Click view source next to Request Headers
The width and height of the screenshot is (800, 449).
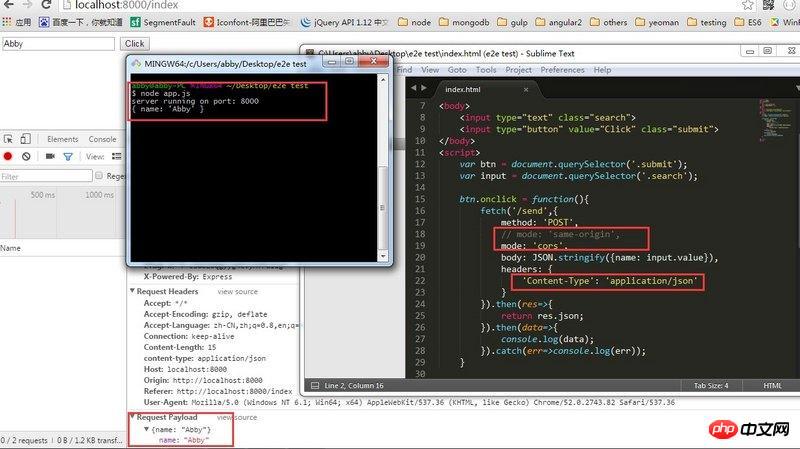point(237,291)
